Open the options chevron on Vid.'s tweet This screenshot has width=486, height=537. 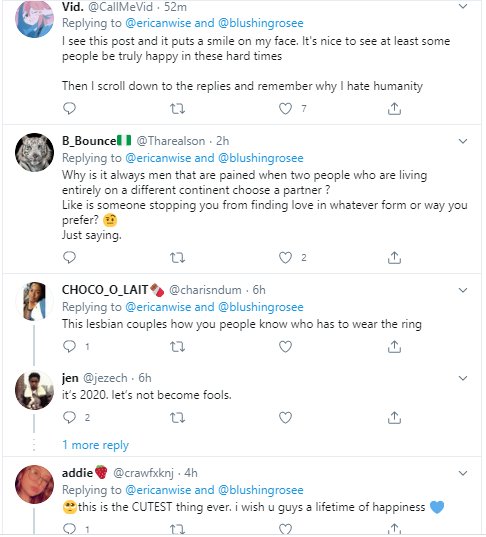click(x=463, y=6)
